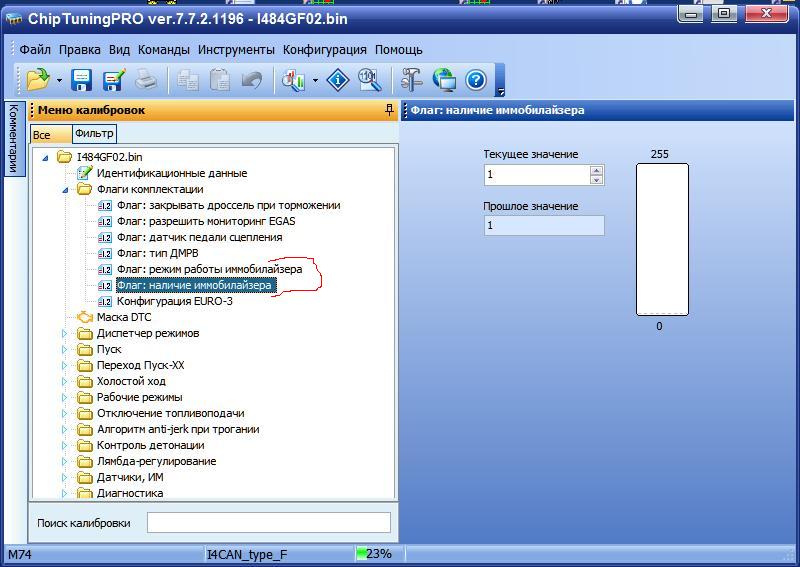The height and width of the screenshot is (567, 800).
Task: Open the toolbar overflow options arrow
Action: pyautogui.click(x=501, y=92)
